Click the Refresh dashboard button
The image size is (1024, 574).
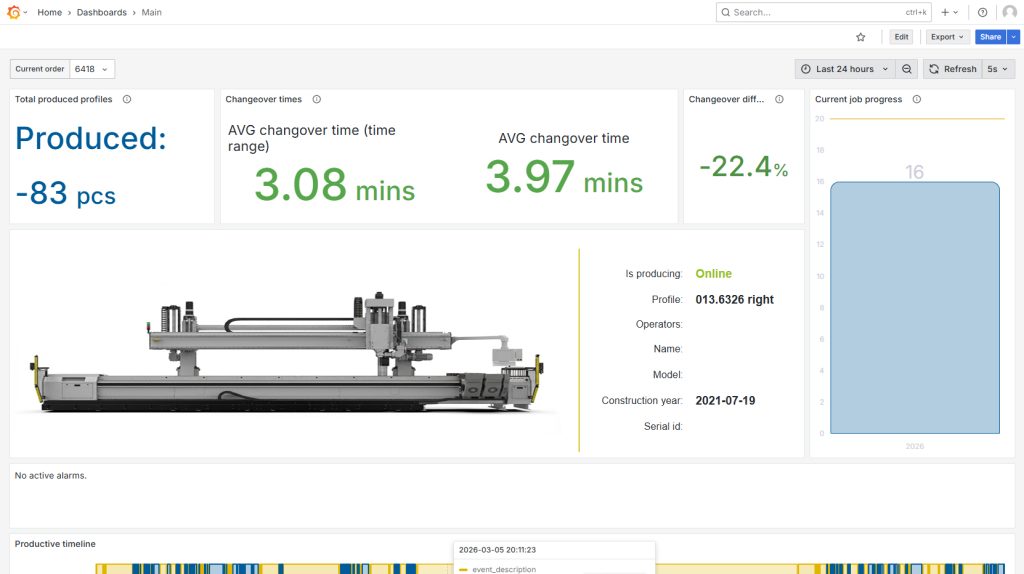[x=952, y=69]
